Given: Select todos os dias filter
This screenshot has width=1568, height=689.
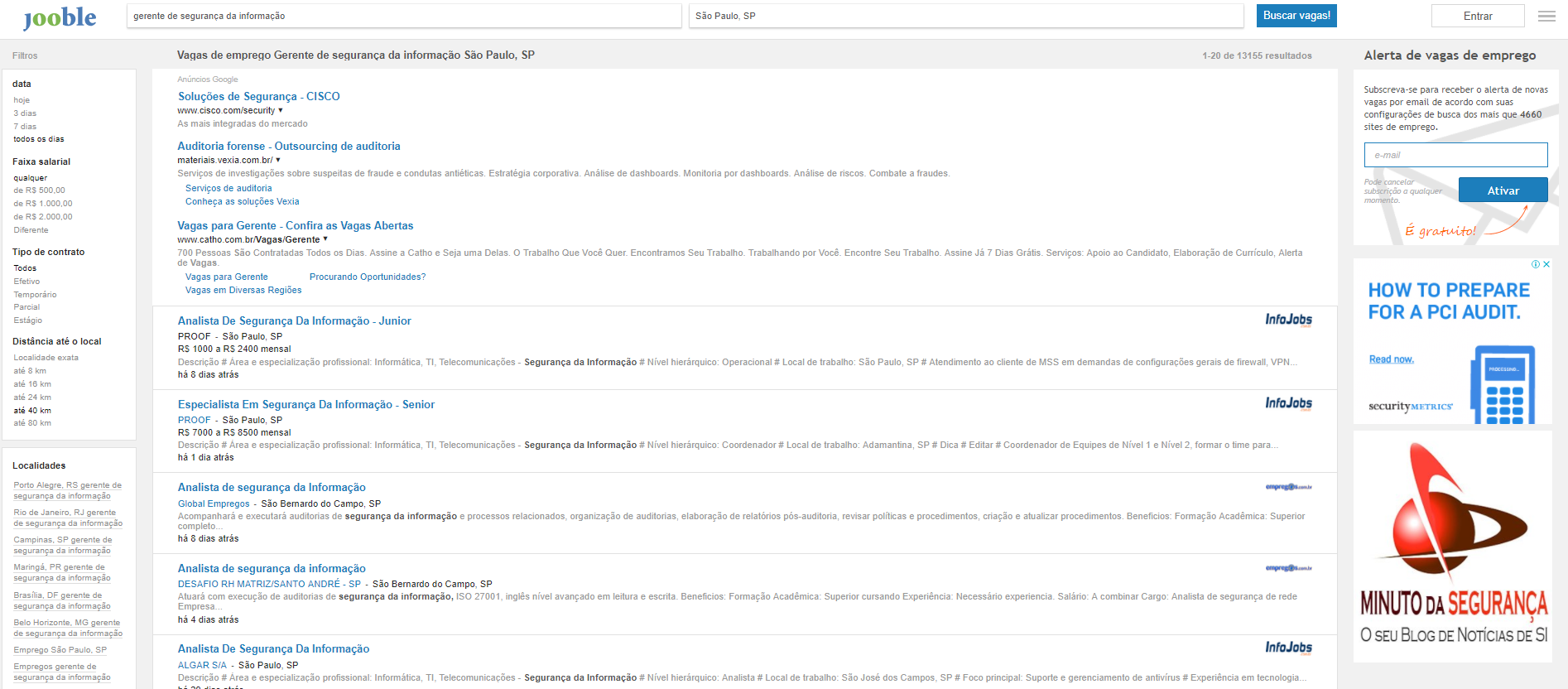Looking at the screenshot, I should [x=39, y=139].
